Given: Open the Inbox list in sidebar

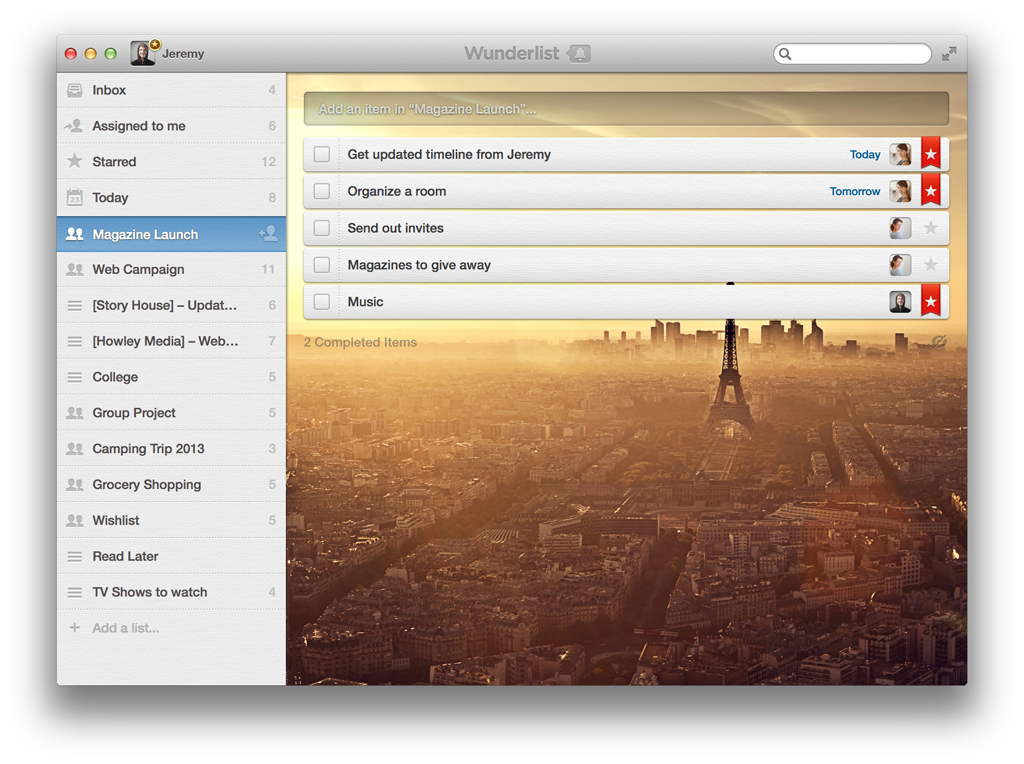Looking at the screenshot, I should pyautogui.click(x=109, y=90).
